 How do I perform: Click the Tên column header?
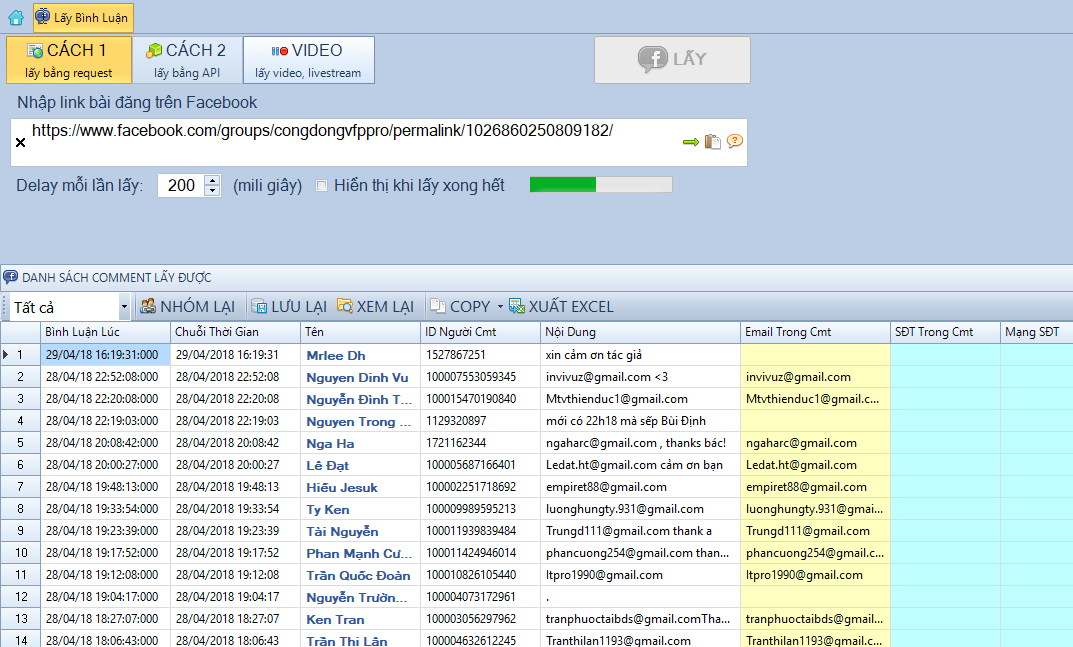point(361,332)
